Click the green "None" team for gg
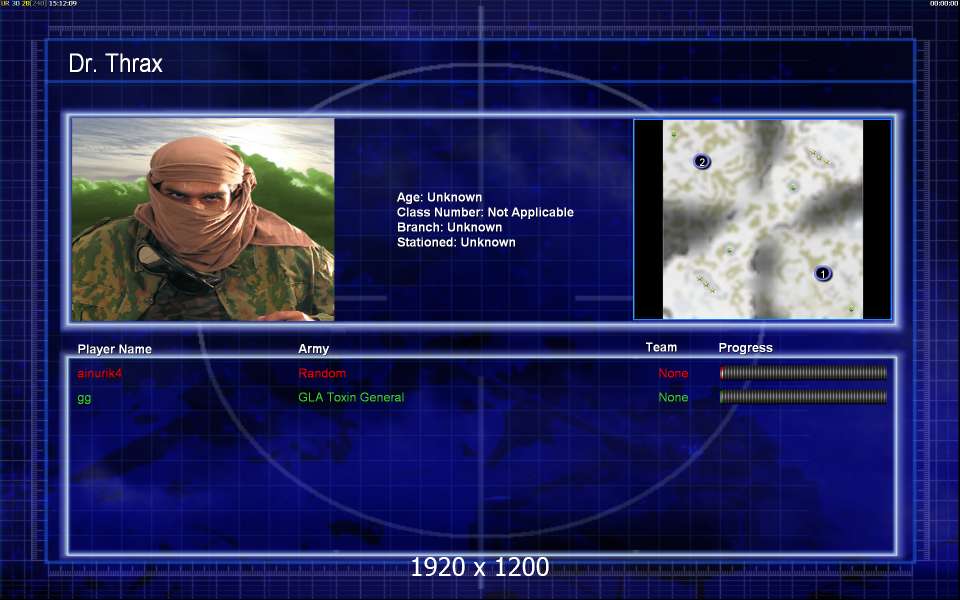This screenshot has width=960, height=600. point(673,397)
